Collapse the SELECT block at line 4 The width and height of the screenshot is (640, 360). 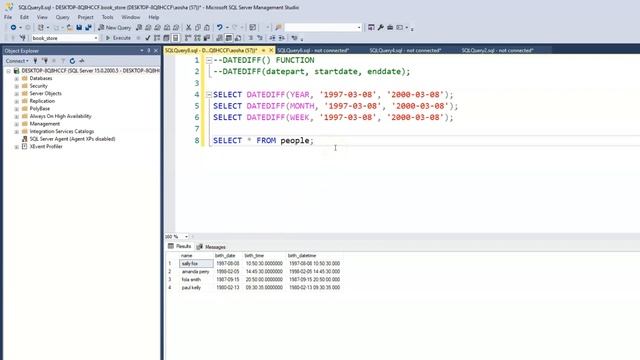click(x=209, y=94)
